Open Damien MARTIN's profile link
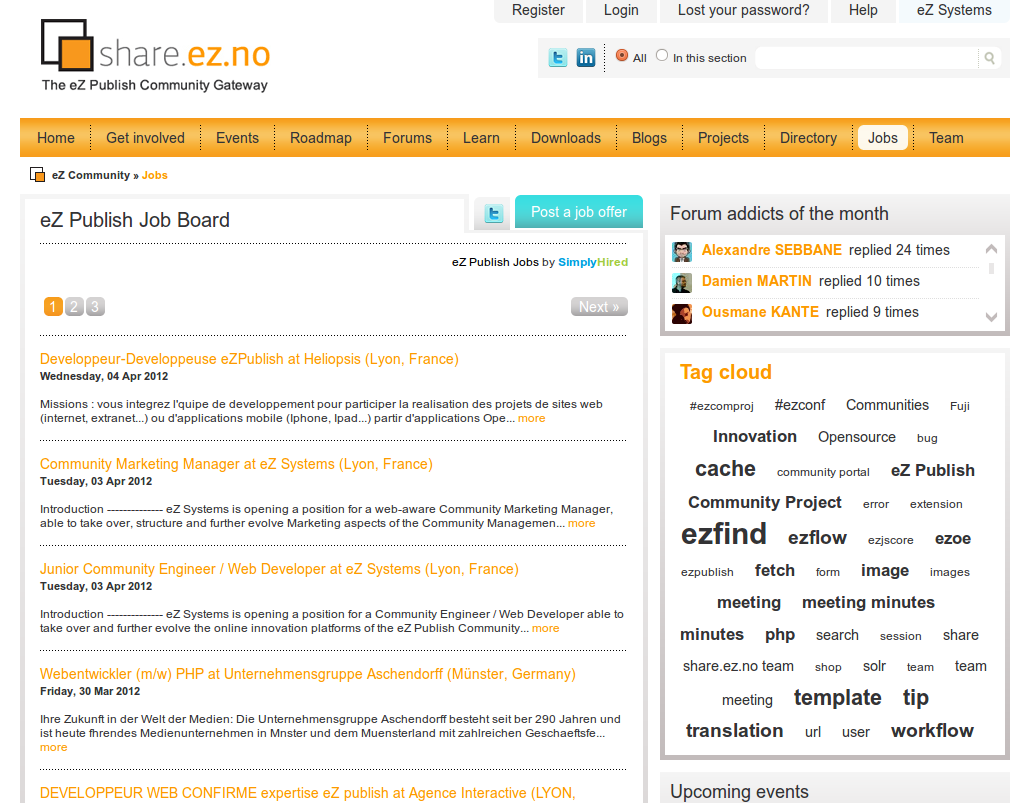1036x803 pixels. click(x=757, y=281)
